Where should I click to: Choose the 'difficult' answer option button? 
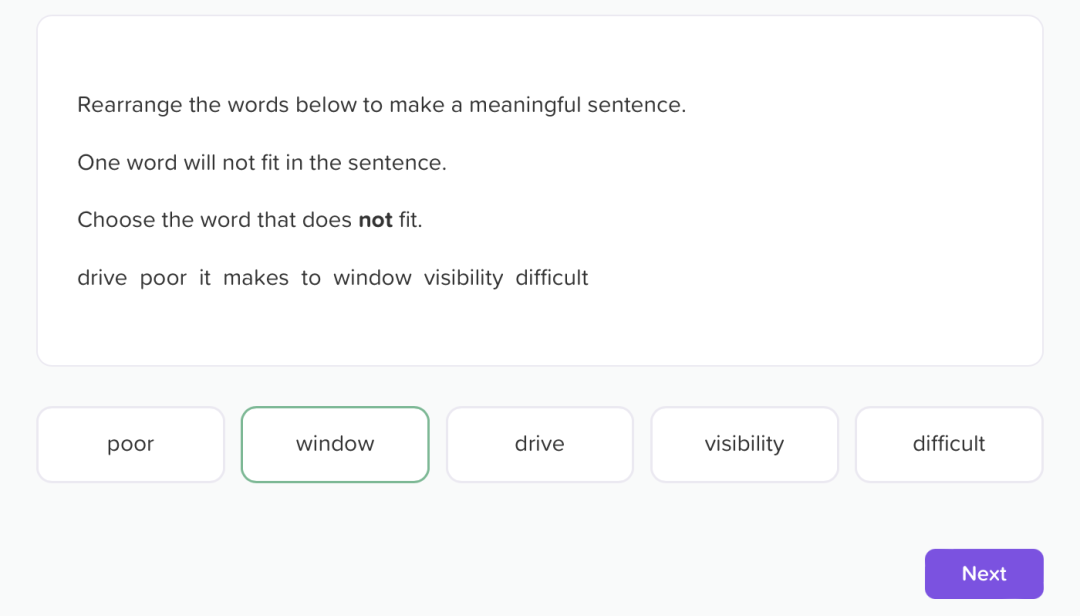[x=949, y=444]
